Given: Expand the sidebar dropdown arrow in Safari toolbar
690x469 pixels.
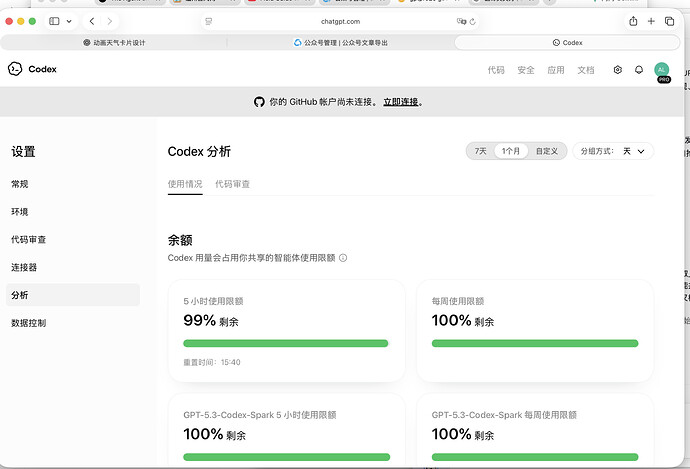Looking at the screenshot, I should (69, 21).
